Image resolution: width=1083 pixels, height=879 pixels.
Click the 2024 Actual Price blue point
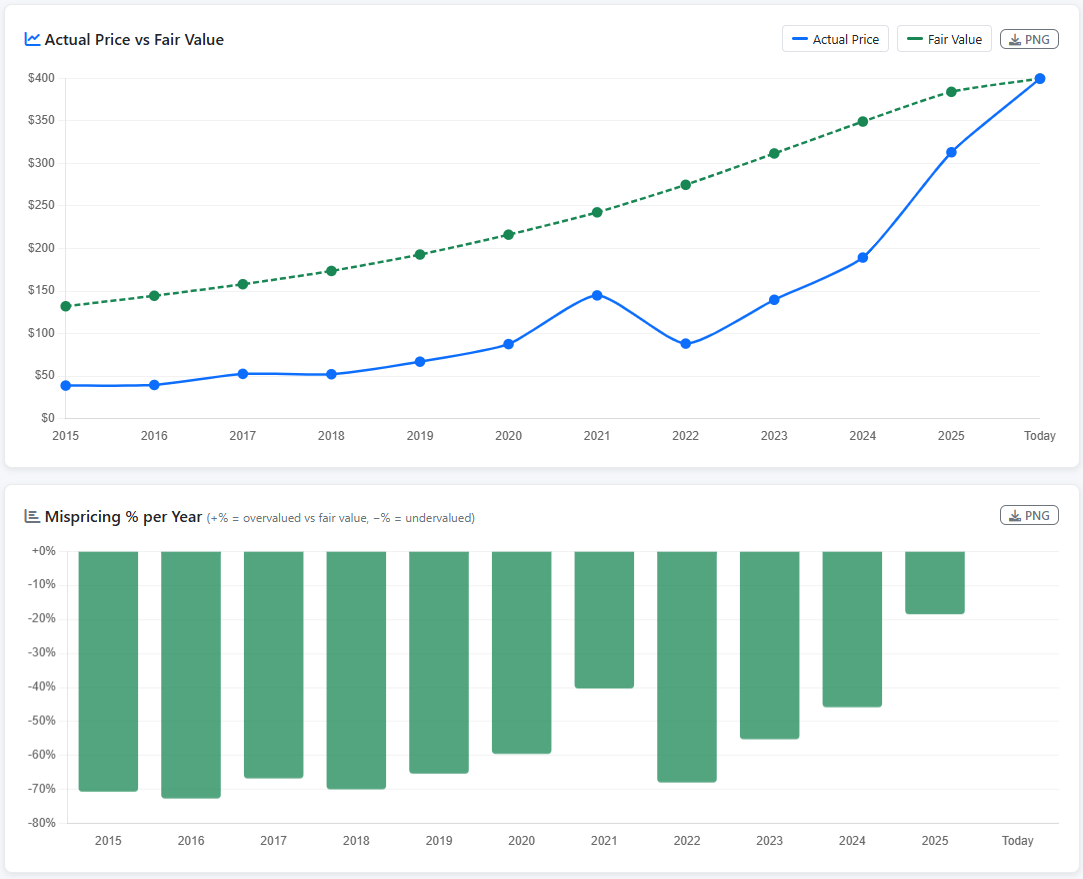[x=863, y=258]
